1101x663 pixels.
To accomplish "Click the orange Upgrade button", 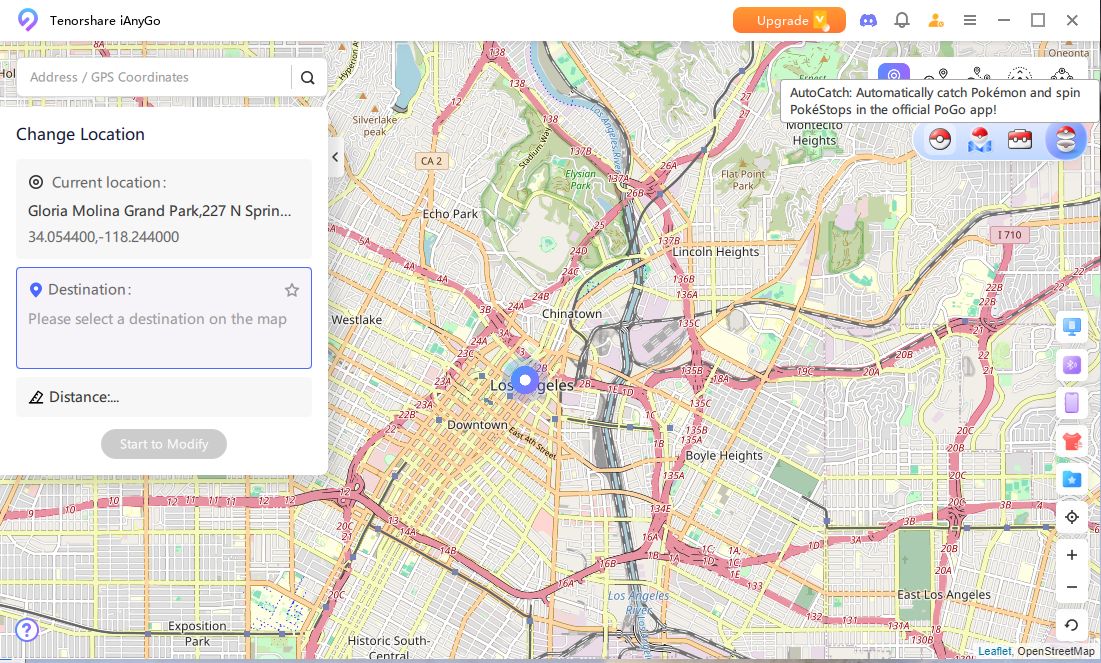I will point(789,20).
